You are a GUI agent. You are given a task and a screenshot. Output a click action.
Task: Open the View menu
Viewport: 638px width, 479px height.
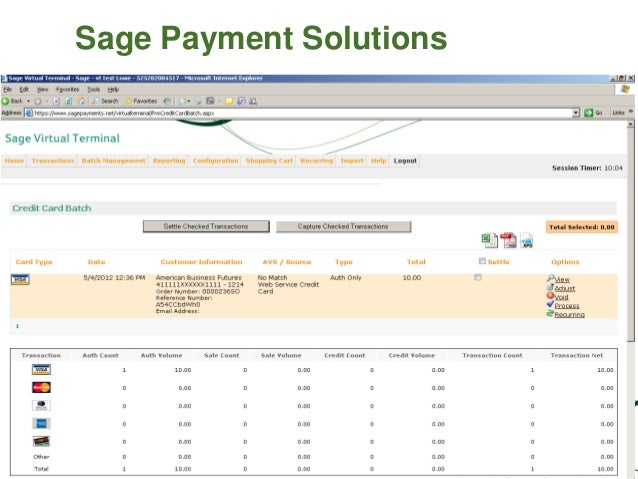pos(42,90)
